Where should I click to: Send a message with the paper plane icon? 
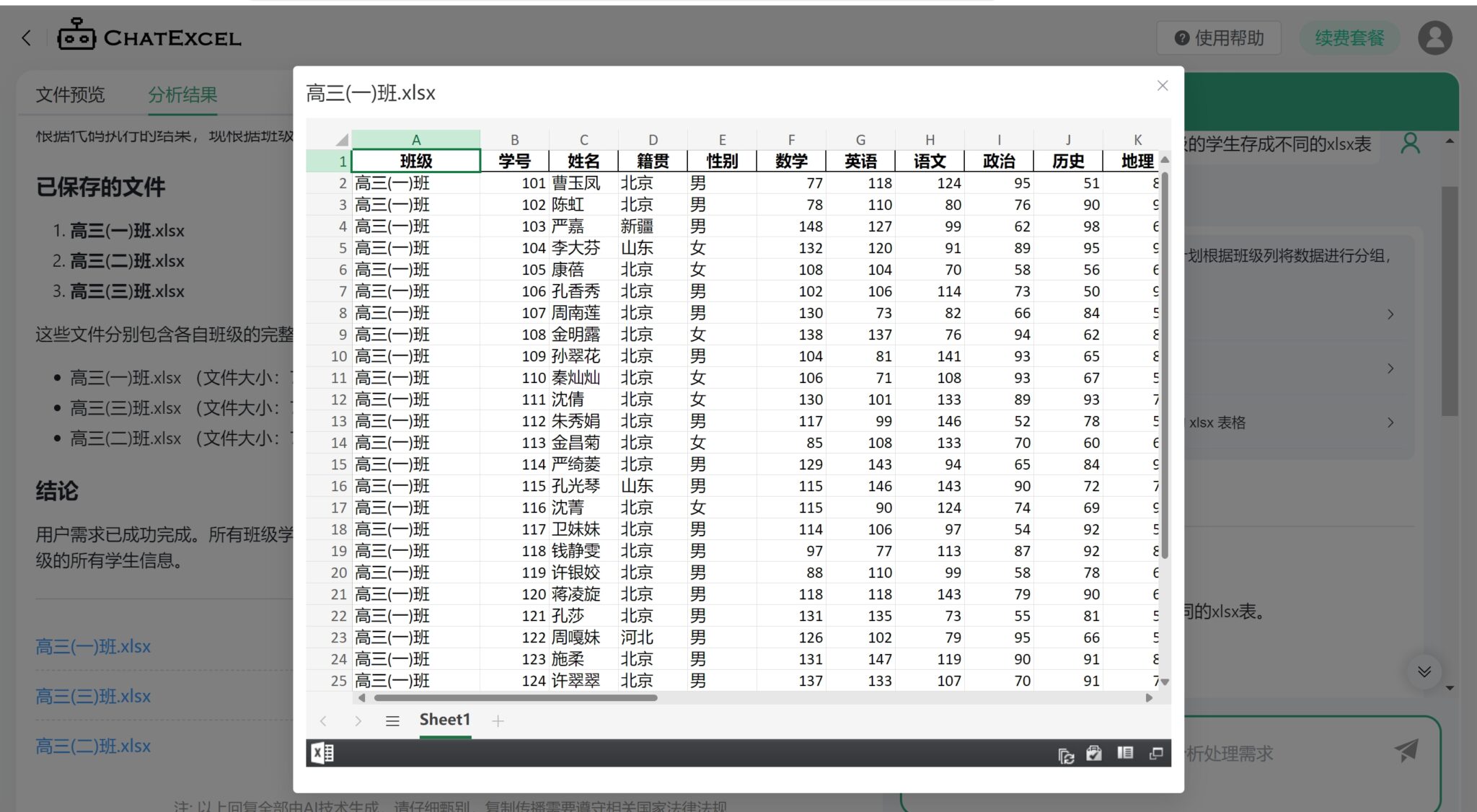point(1408,753)
